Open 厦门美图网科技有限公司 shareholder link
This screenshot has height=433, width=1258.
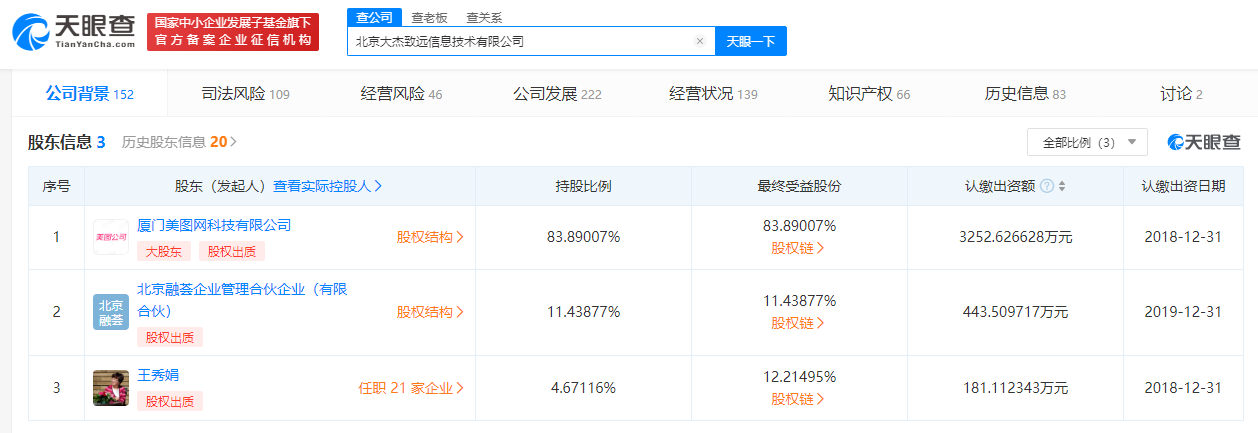(214, 226)
